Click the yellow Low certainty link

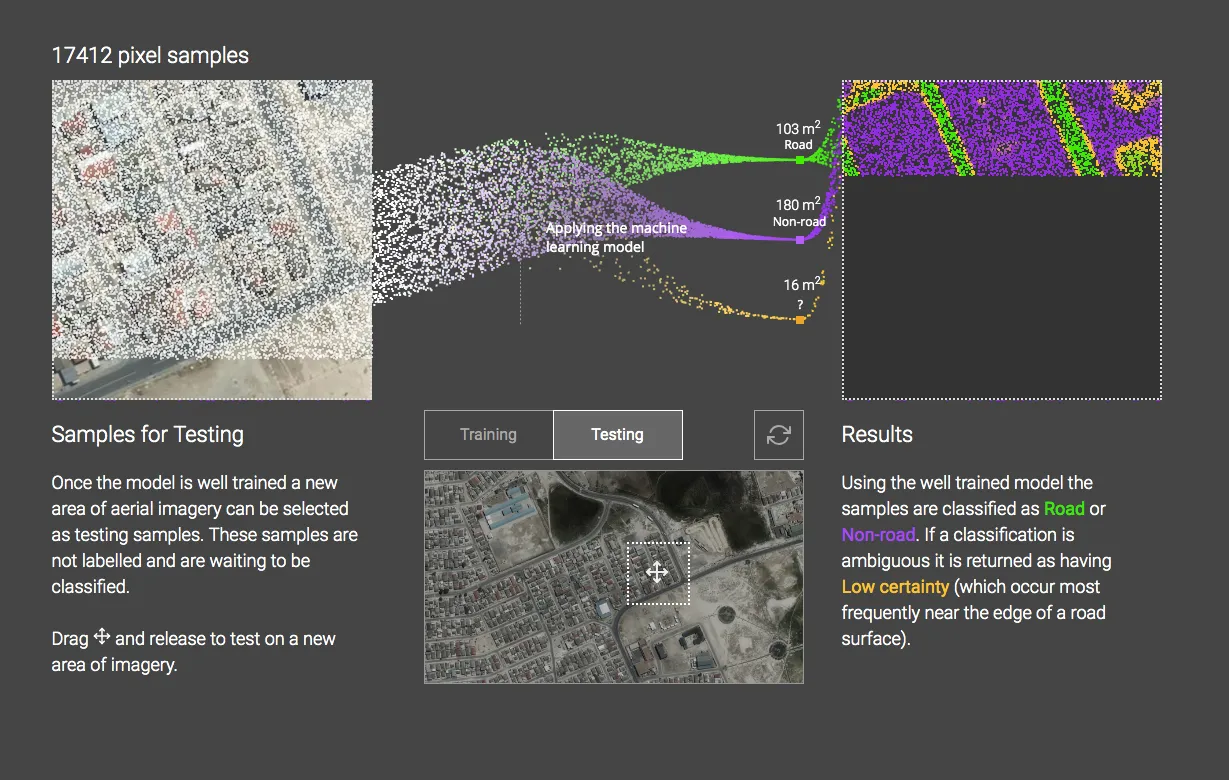pos(895,586)
